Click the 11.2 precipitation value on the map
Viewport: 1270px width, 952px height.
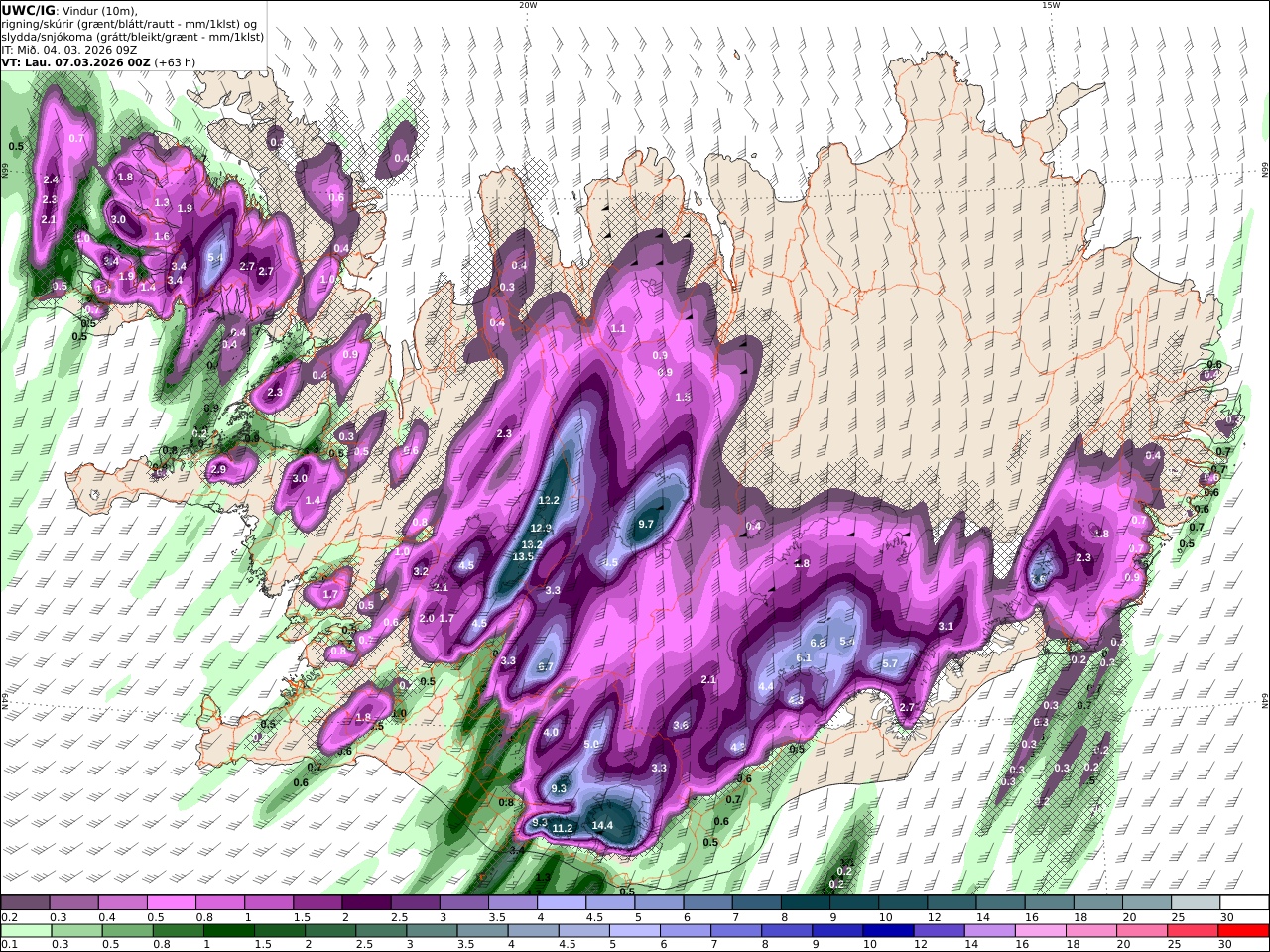(563, 828)
